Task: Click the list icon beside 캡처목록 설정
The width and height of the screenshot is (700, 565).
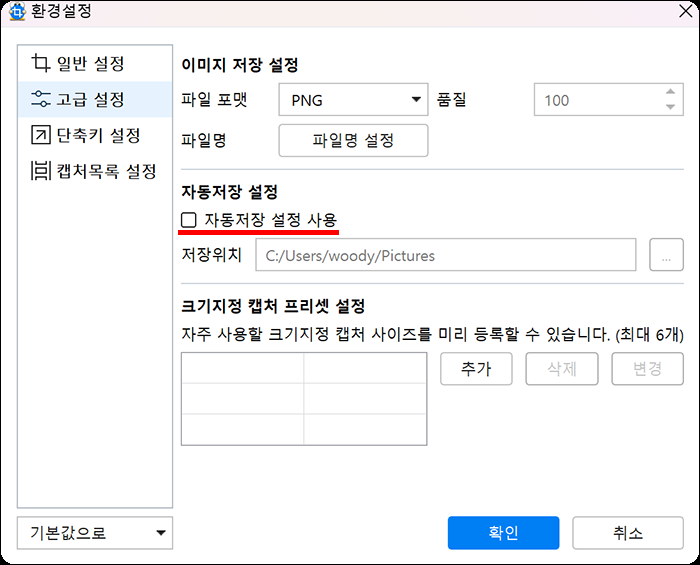Action: pyautogui.click(x=41, y=171)
